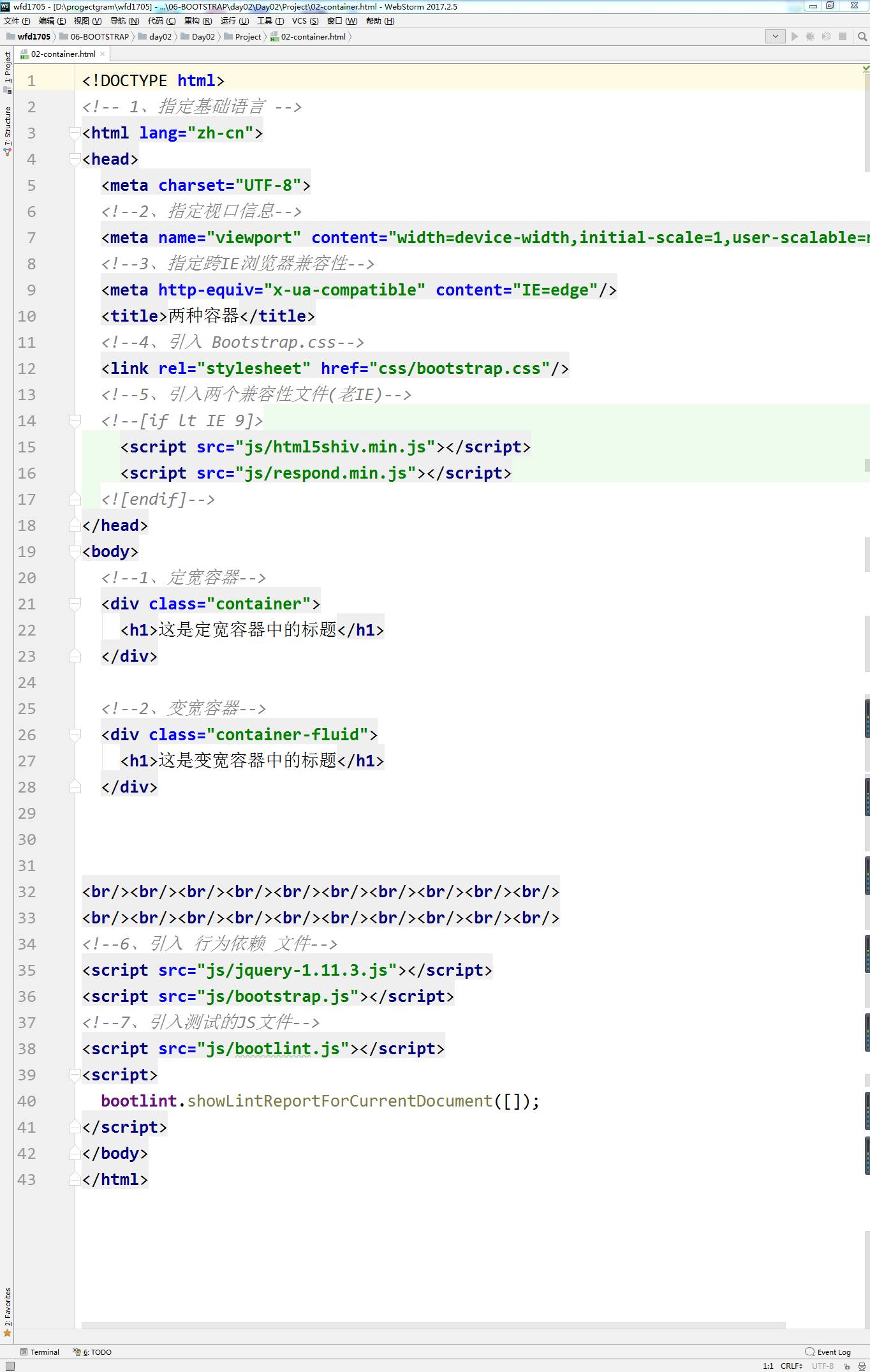Open the Terminal tool window
The image size is (870, 1372).
coord(40,1352)
